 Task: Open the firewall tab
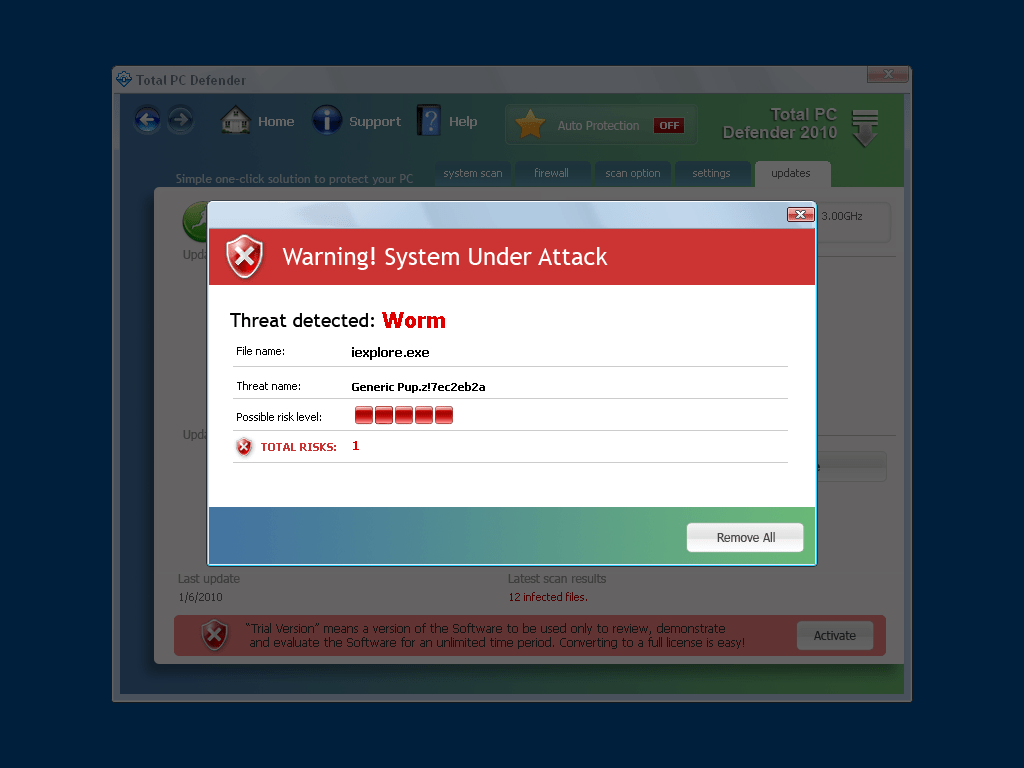pyautogui.click(x=552, y=172)
